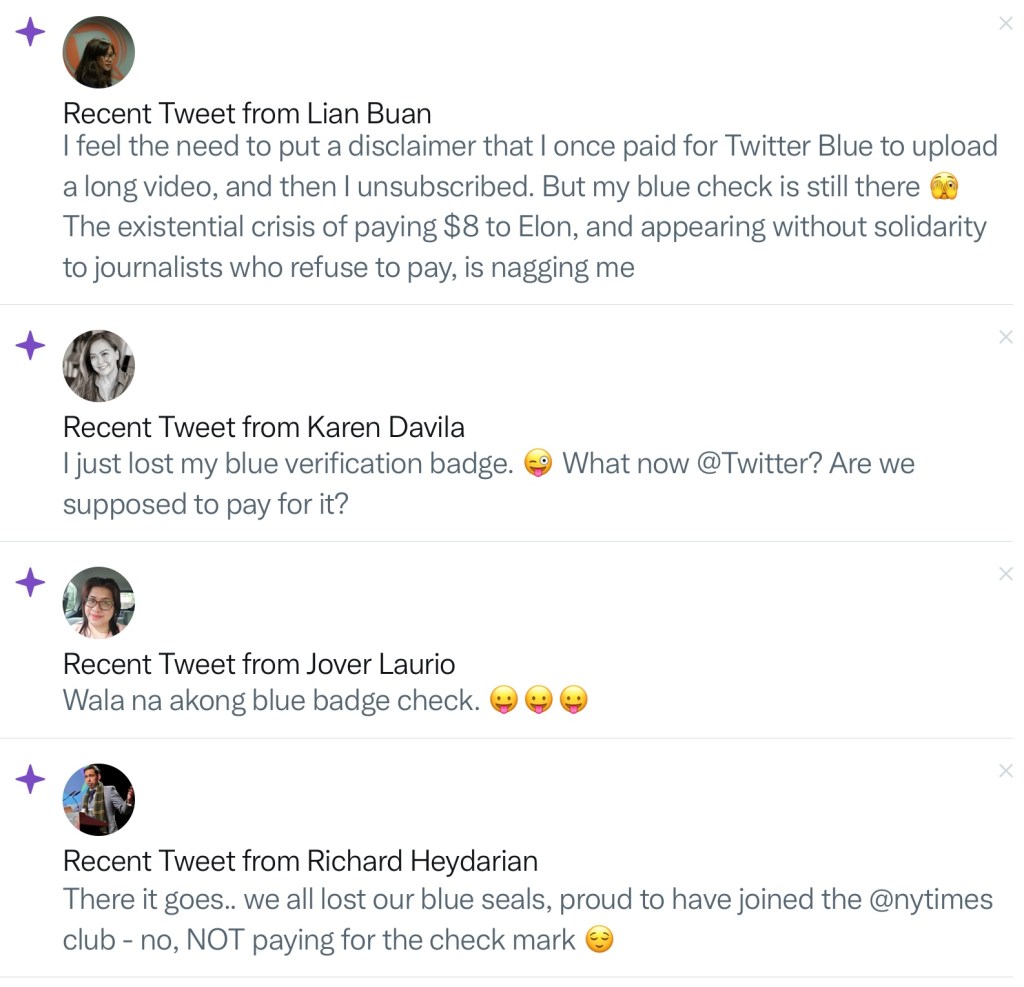This screenshot has height=987, width=1024.
Task: Click the purple sparkle icon beside Lian Buan
Action: tap(31, 32)
